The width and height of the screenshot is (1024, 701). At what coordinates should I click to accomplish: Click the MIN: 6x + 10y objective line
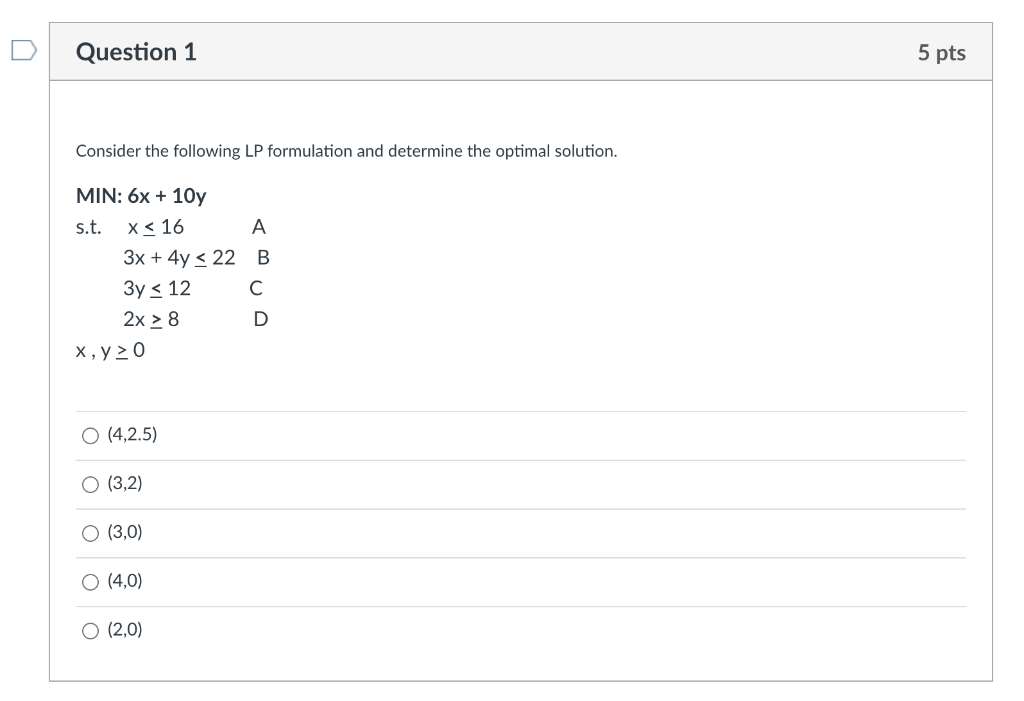[142, 195]
